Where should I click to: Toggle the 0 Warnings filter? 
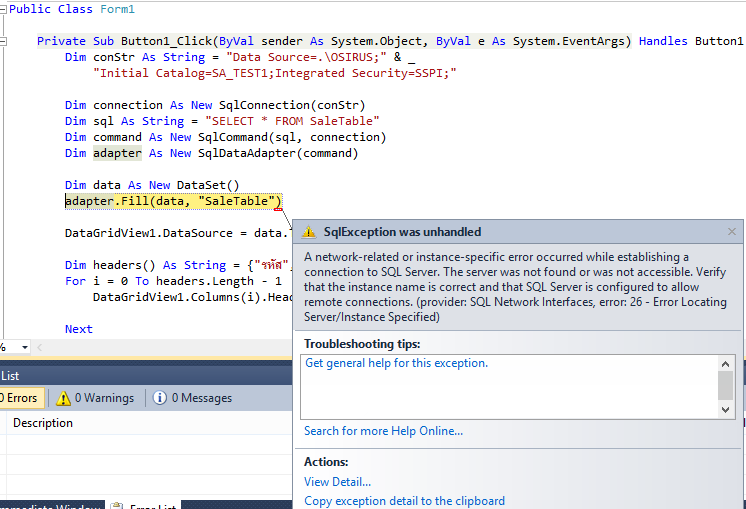pos(95,398)
